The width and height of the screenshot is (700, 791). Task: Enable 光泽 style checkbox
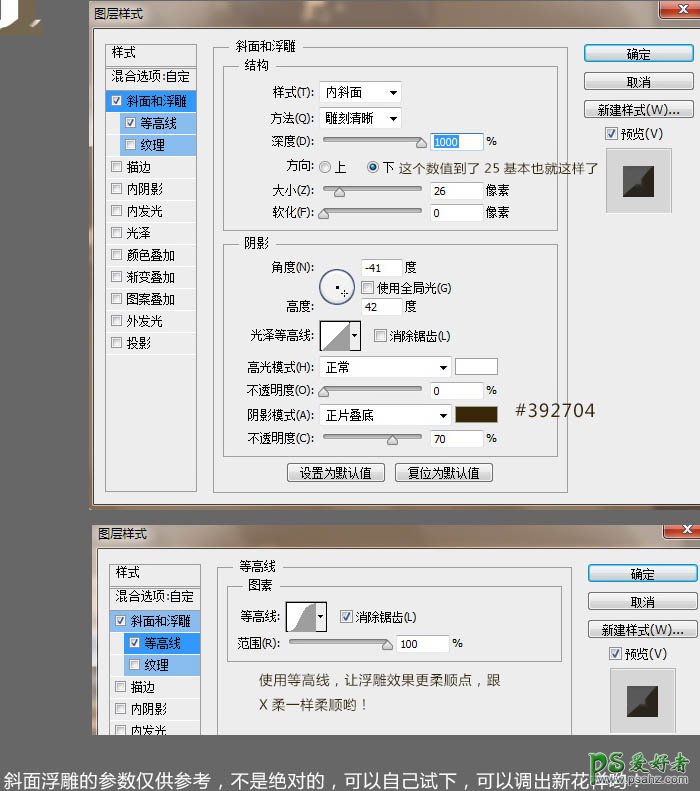pyautogui.click(x=116, y=233)
